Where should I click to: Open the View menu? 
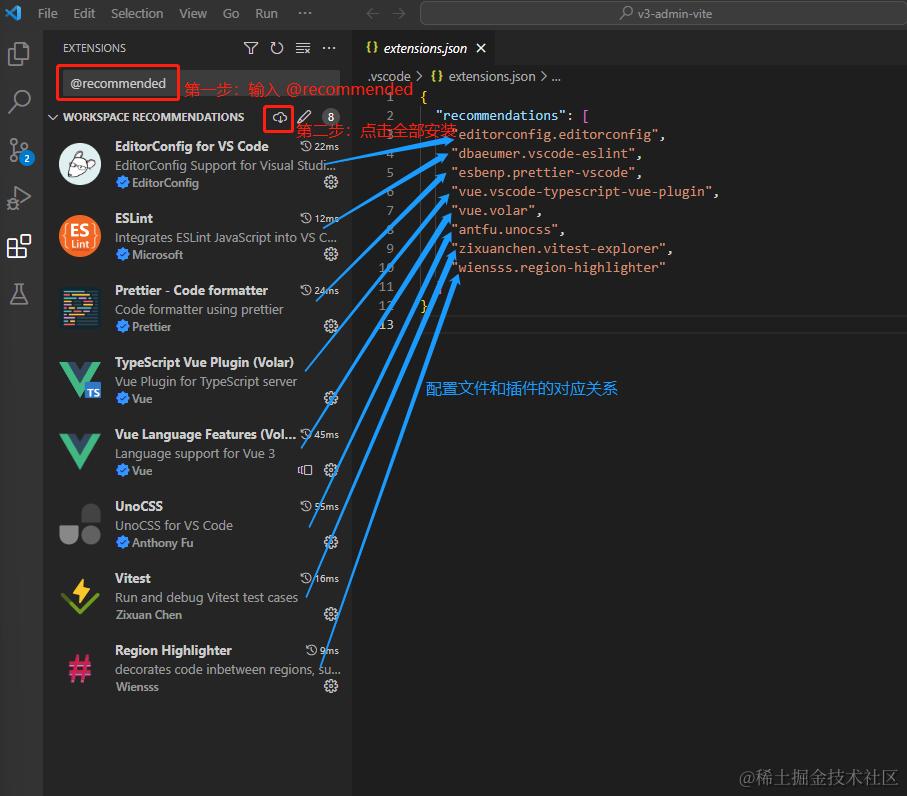[x=193, y=13]
